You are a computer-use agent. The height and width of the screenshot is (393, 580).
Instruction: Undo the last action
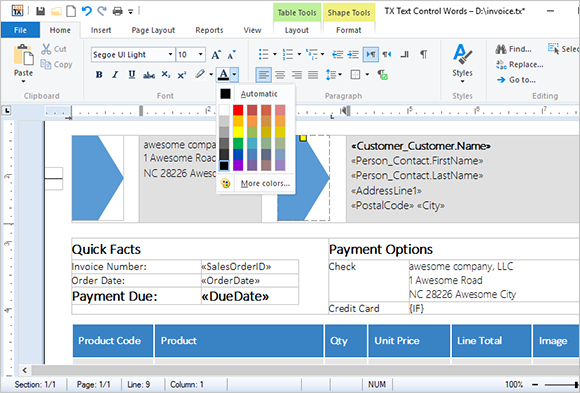pyautogui.click(x=87, y=11)
